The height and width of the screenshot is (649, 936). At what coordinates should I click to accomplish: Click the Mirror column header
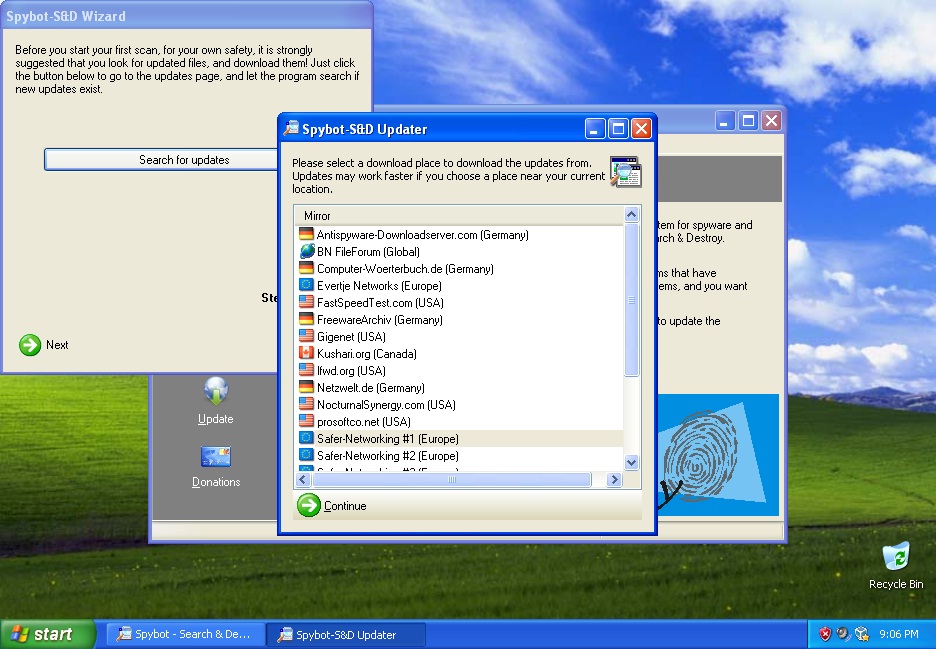tap(459, 216)
